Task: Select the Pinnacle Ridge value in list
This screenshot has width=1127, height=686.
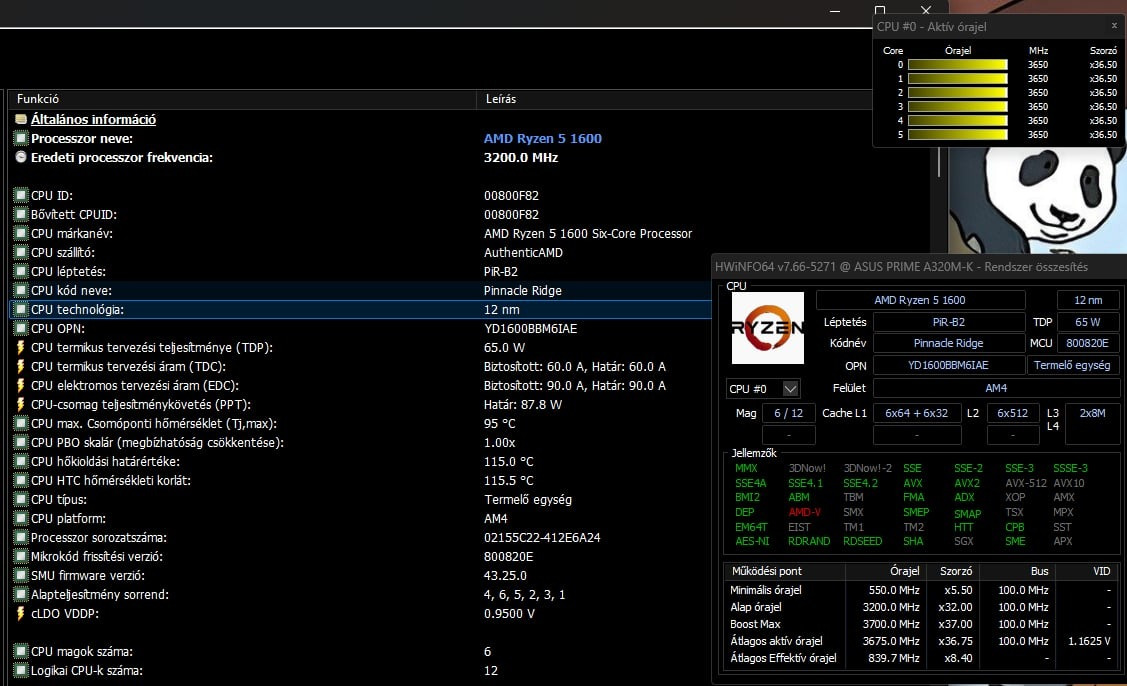Action: point(523,291)
